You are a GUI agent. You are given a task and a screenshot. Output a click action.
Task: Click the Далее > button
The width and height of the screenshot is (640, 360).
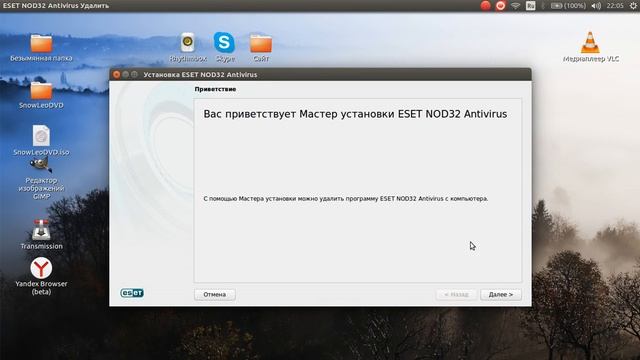coord(501,294)
